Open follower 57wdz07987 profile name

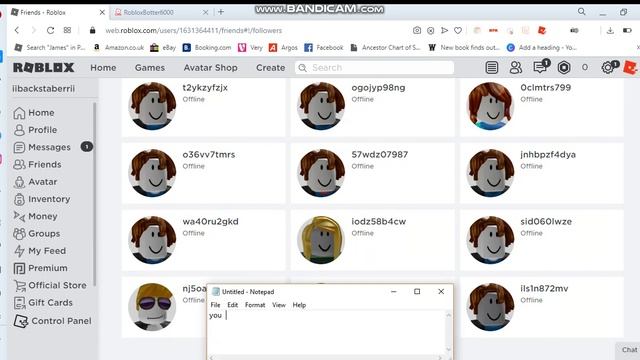pyautogui.click(x=380, y=155)
